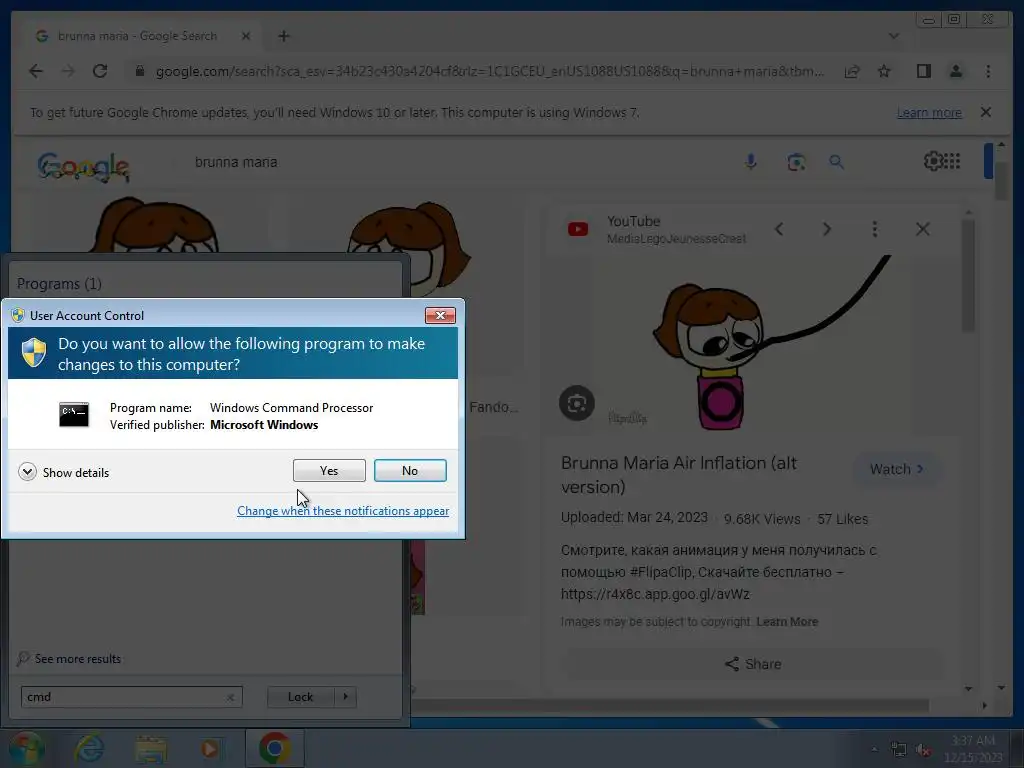Open 'Change when these notifications appear' link
Screen dimensions: 1024x768
pos(343,511)
